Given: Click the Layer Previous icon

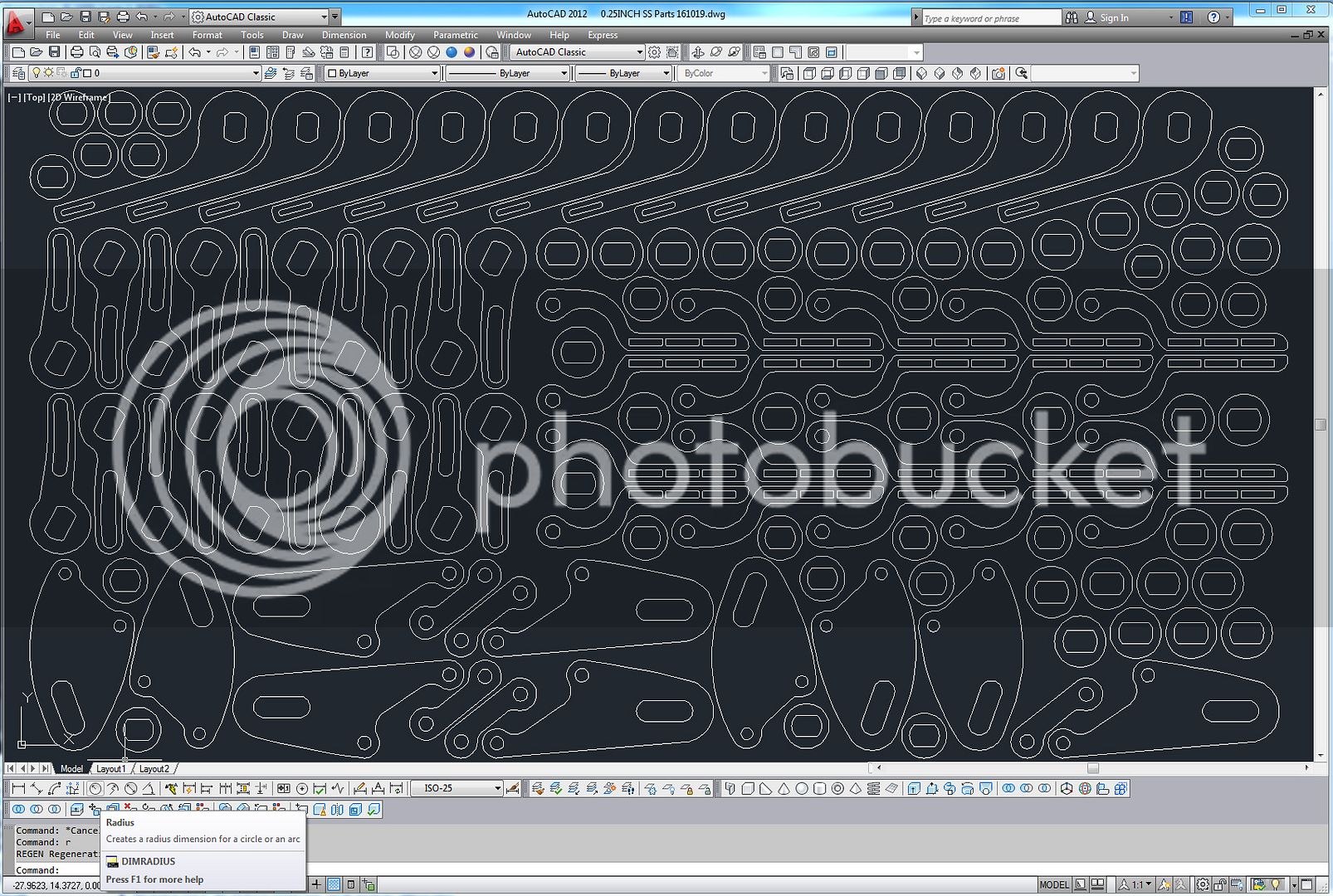Looking at the screenshot, I should [x=289, y=73].
